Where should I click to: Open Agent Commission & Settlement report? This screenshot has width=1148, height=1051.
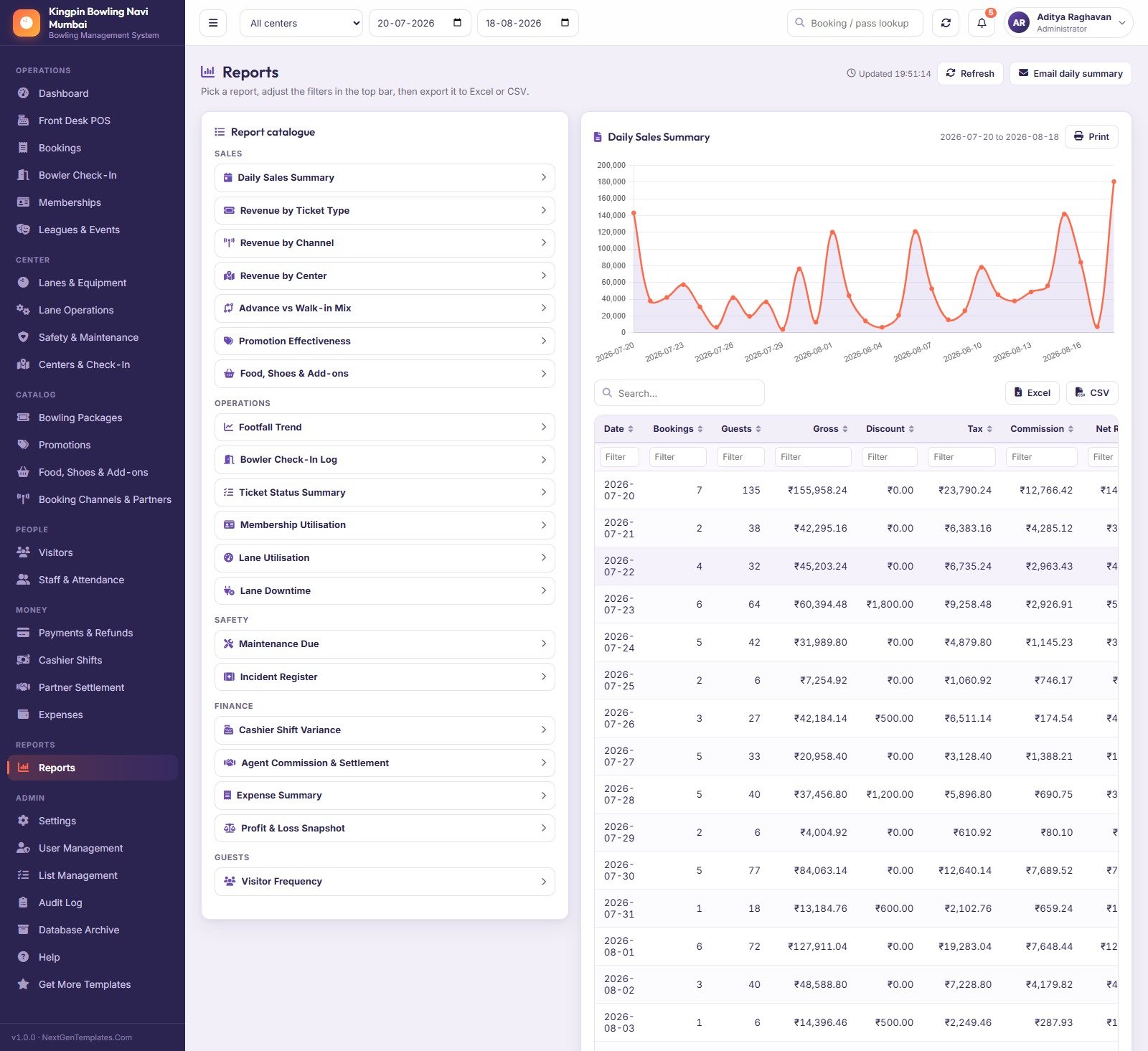click(x=385, y=763)
